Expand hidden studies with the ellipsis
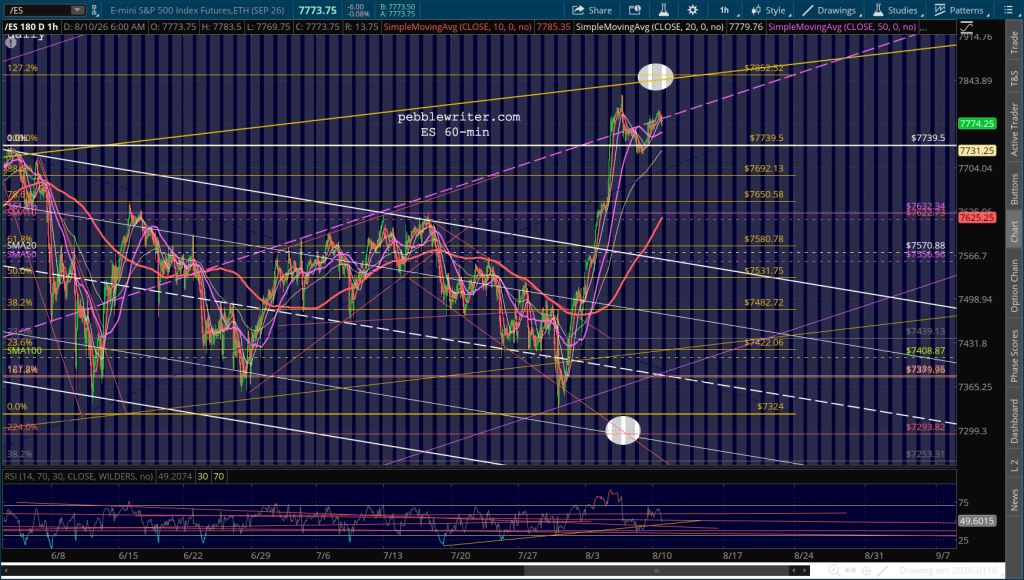The height and width of the screenshot is (580, 1024). [x=921, y=27]
